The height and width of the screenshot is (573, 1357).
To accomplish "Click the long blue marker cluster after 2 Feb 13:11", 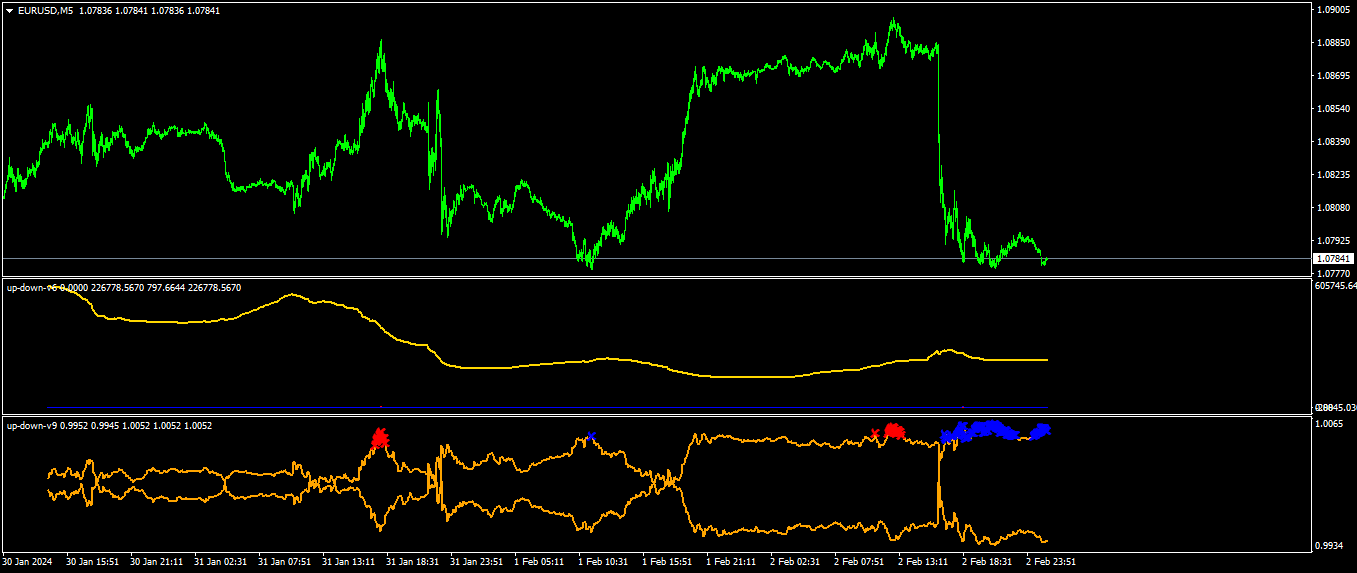I will point(980,431).
